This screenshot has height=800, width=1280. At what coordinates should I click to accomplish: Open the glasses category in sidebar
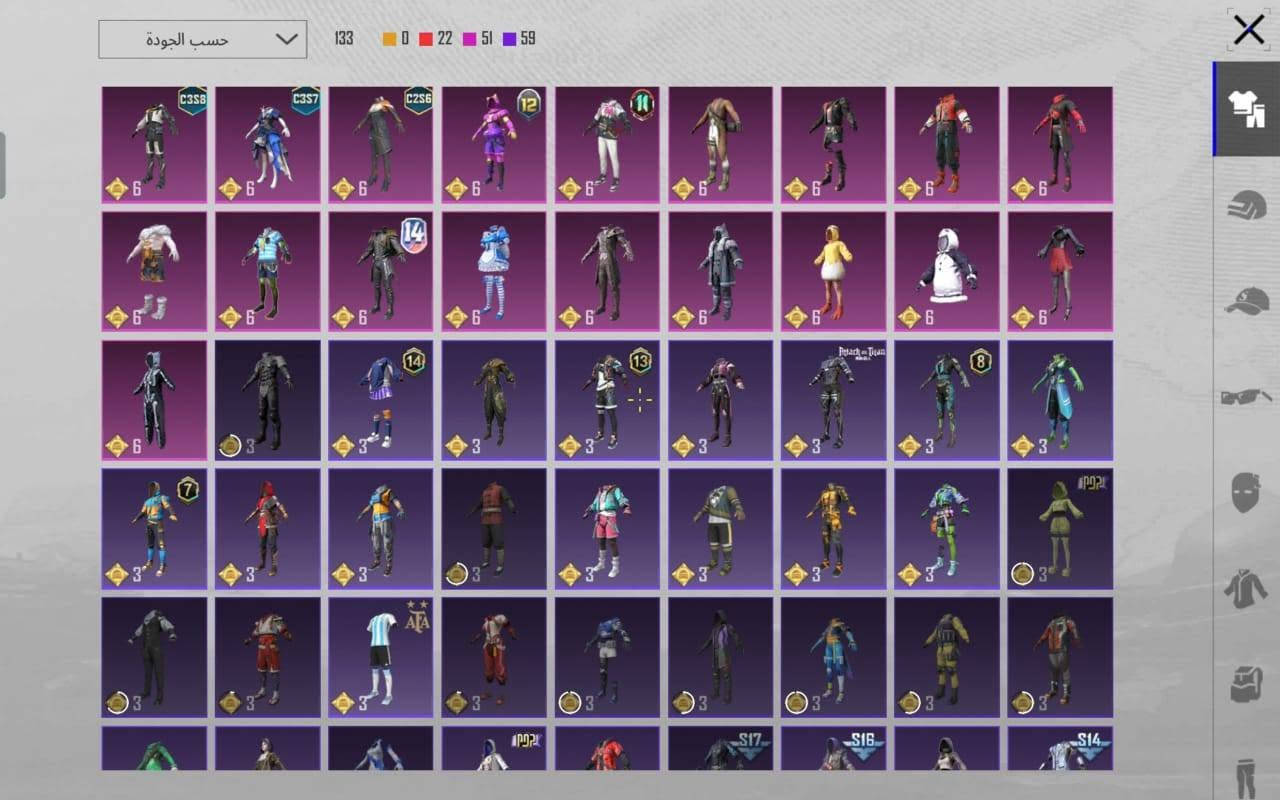point(1246,396)
